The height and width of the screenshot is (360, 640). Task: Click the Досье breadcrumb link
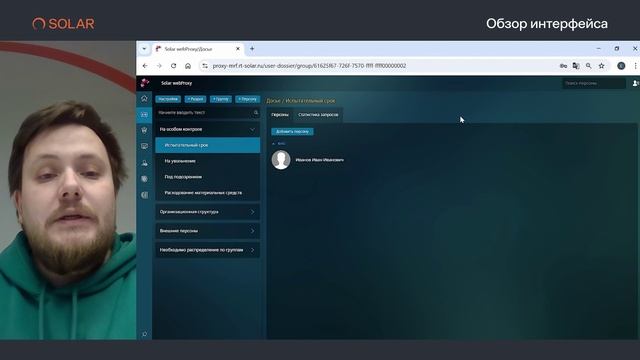(273, 100)
